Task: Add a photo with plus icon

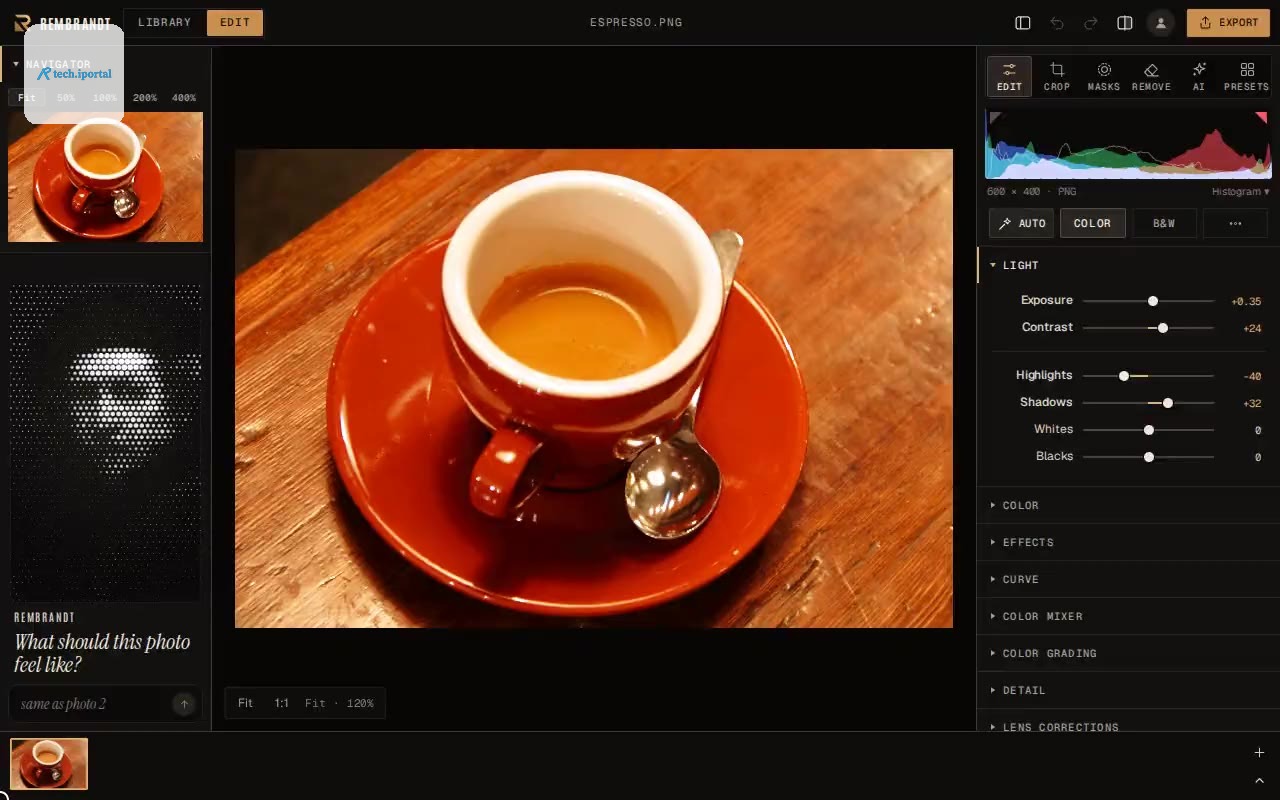Action: pos(1259,752)
